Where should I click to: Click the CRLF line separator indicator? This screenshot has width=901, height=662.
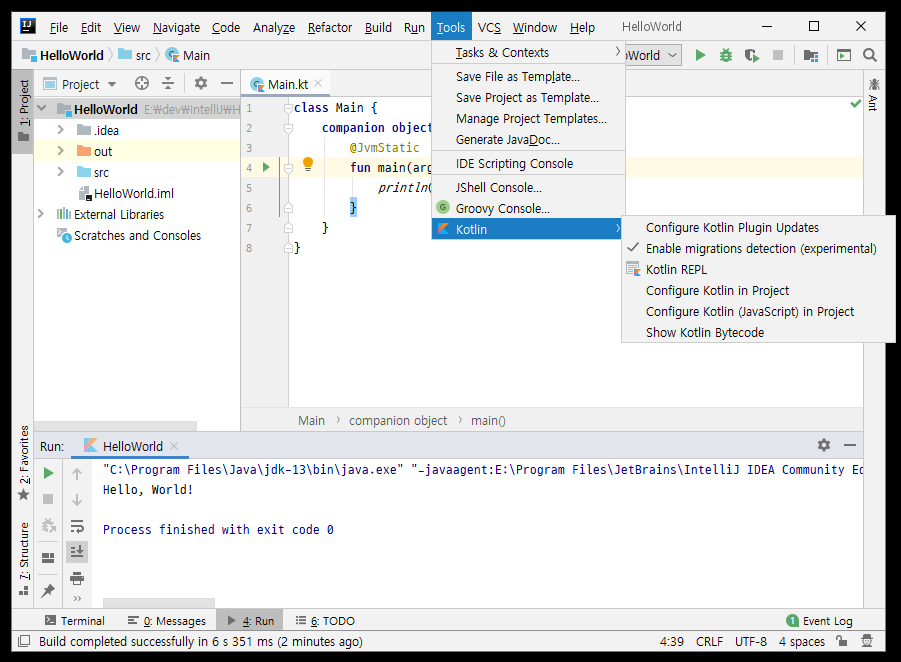coord(709,641)
